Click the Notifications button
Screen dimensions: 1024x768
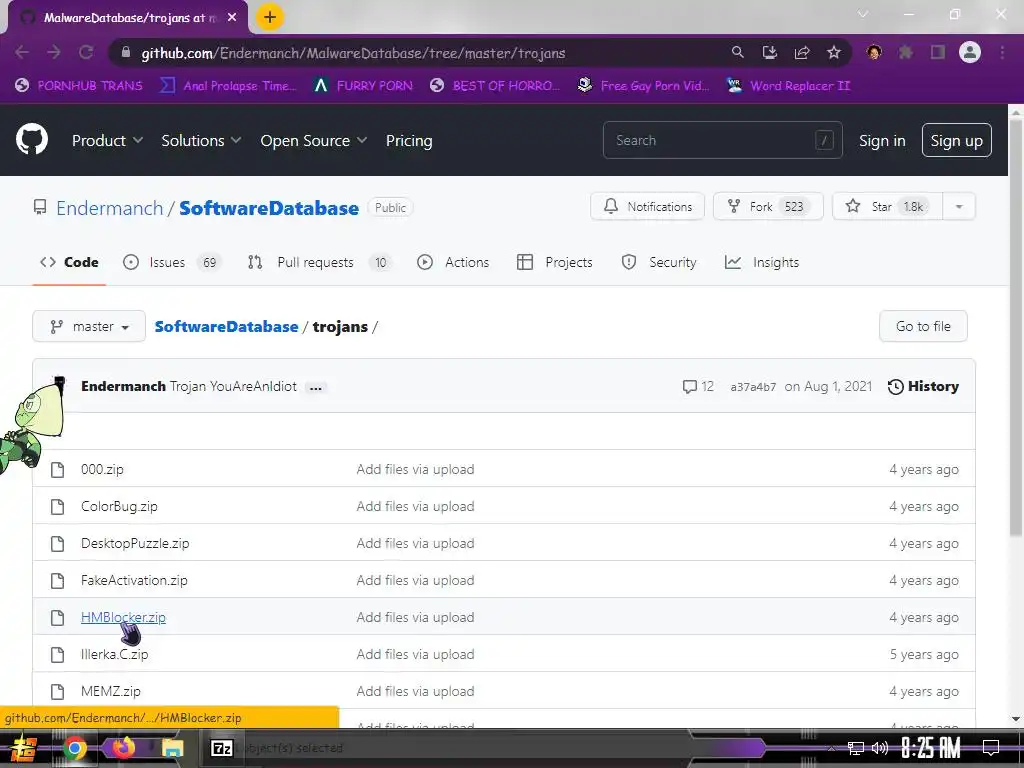pos(647,206)
